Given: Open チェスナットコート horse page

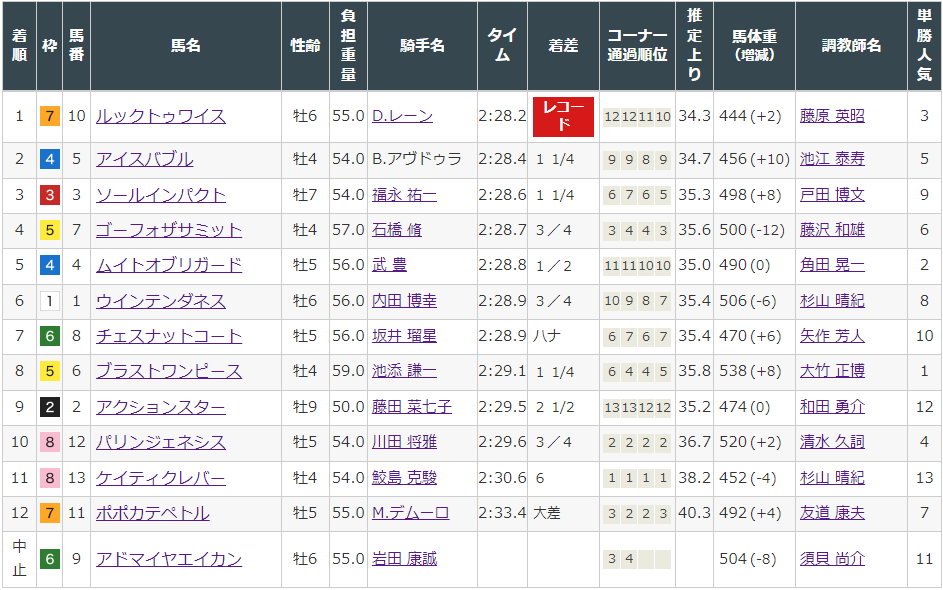Looking at the screenshot, I should point(169,336).
